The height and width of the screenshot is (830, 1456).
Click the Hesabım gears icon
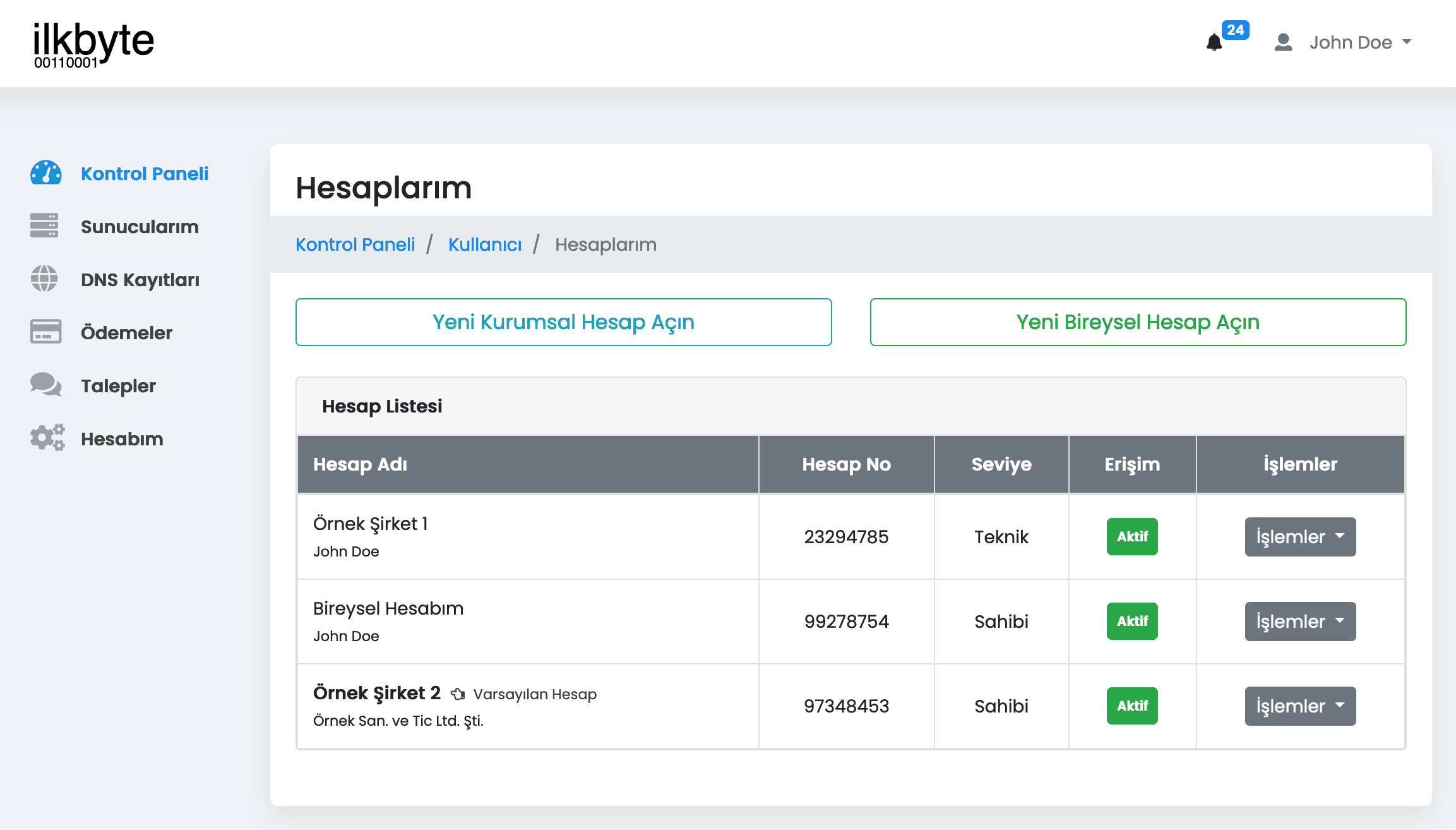[47, 437]
